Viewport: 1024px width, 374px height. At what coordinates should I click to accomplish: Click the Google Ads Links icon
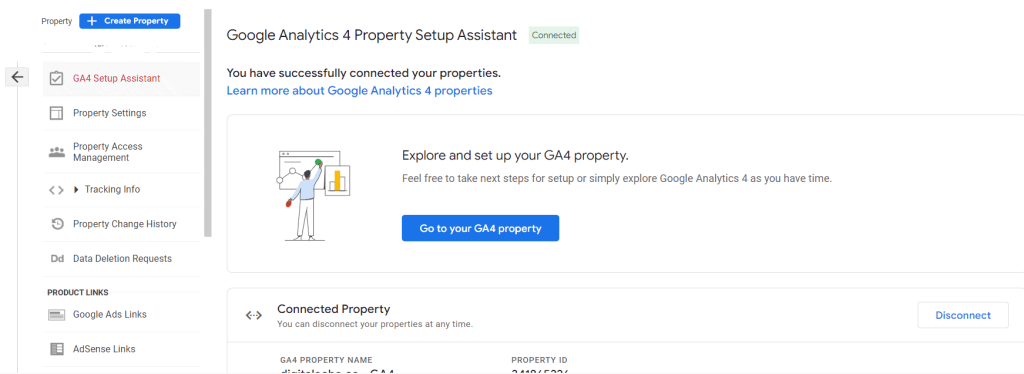coord(57,315)
